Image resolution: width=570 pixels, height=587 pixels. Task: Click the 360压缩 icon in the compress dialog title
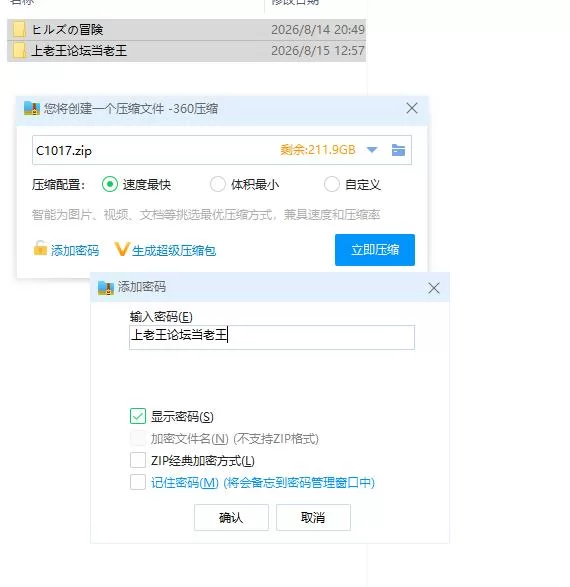[32, 108]
